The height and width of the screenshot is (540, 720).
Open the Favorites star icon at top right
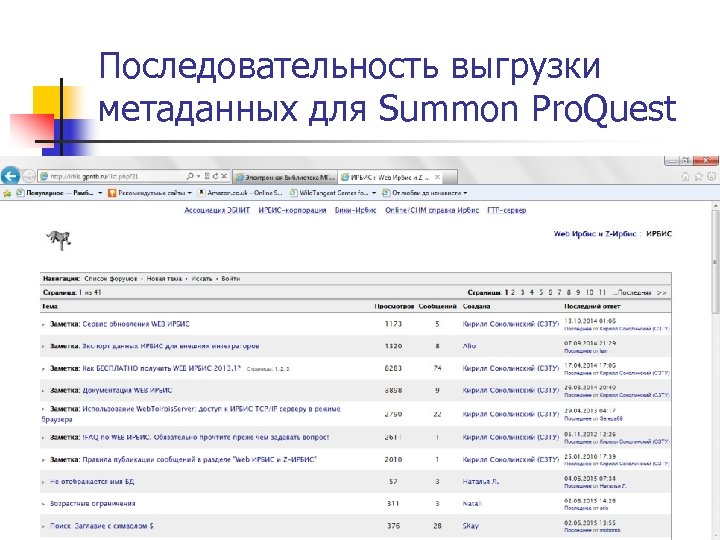pos(698,176)
